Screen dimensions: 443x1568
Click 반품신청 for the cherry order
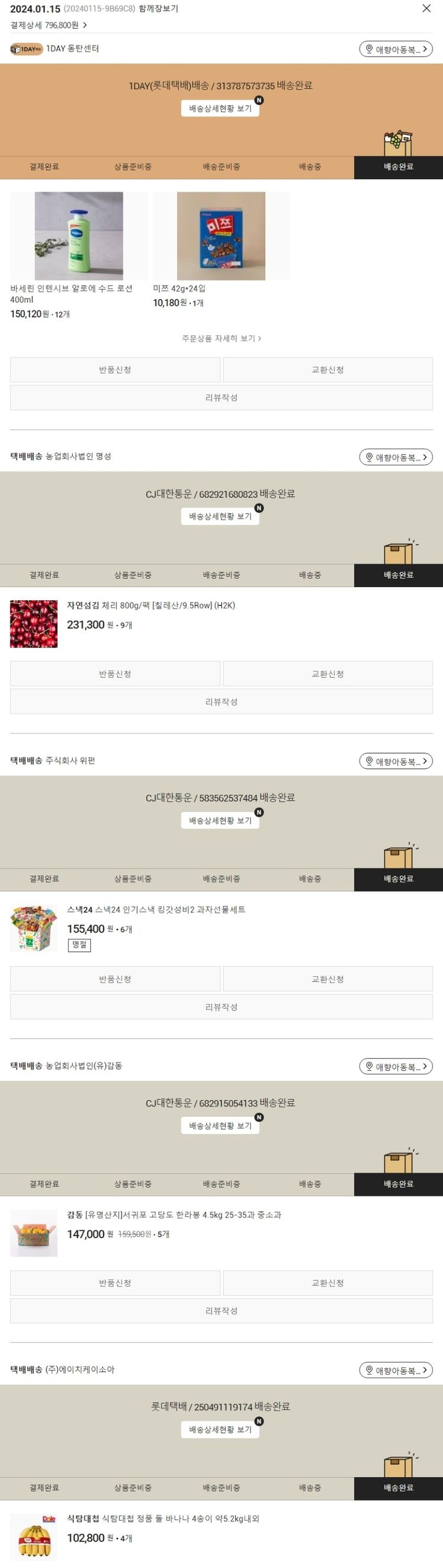pos(115,674)
